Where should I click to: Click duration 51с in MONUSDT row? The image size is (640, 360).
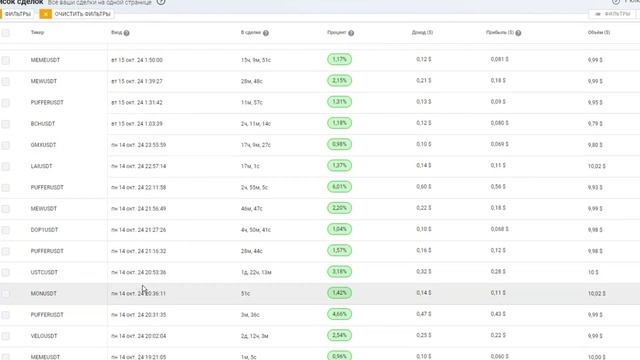click(245, 293)
